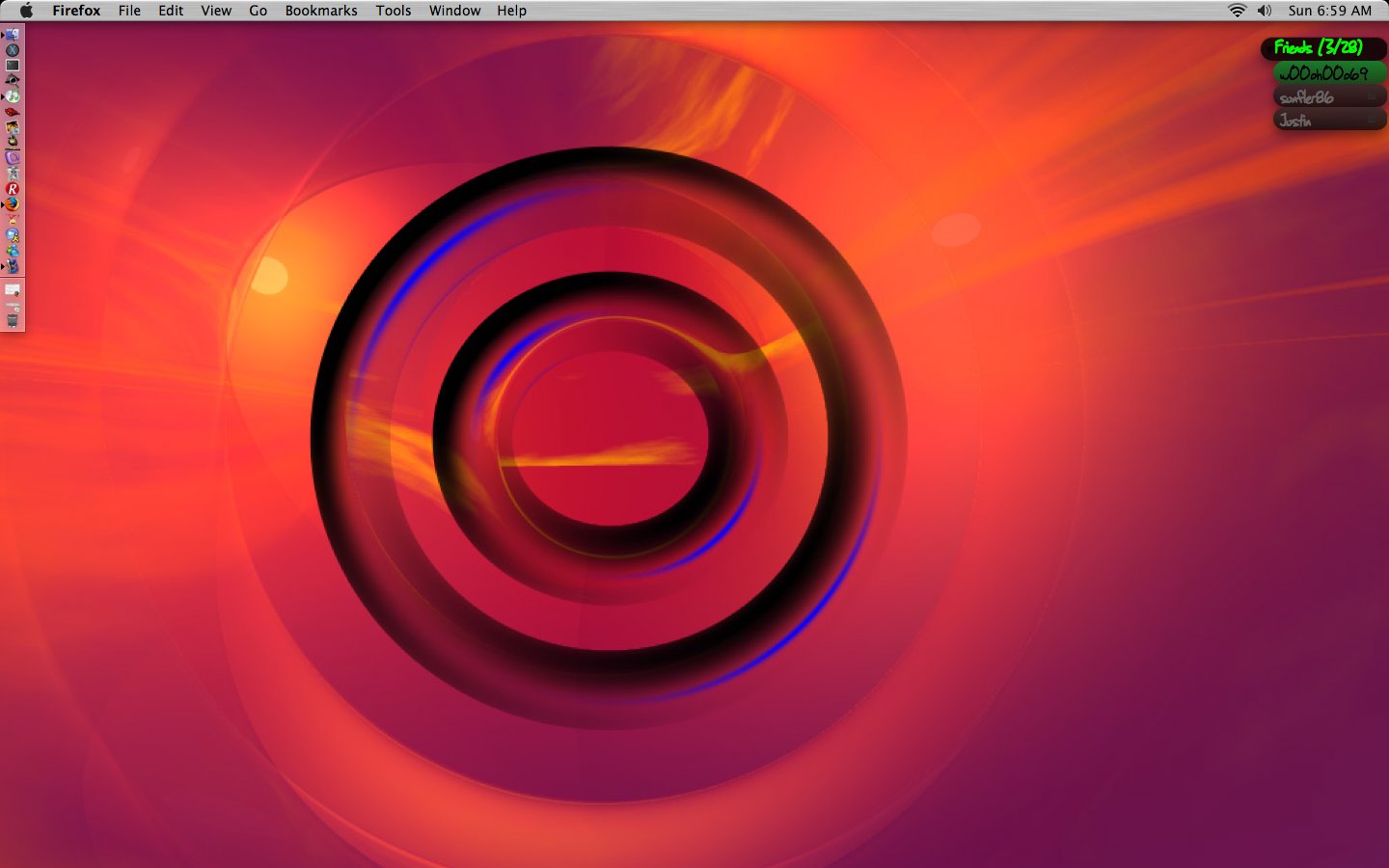Open the AIM running-man icon in dock
The width and height of the screenshot is (1389, 868).
(13, 235)
